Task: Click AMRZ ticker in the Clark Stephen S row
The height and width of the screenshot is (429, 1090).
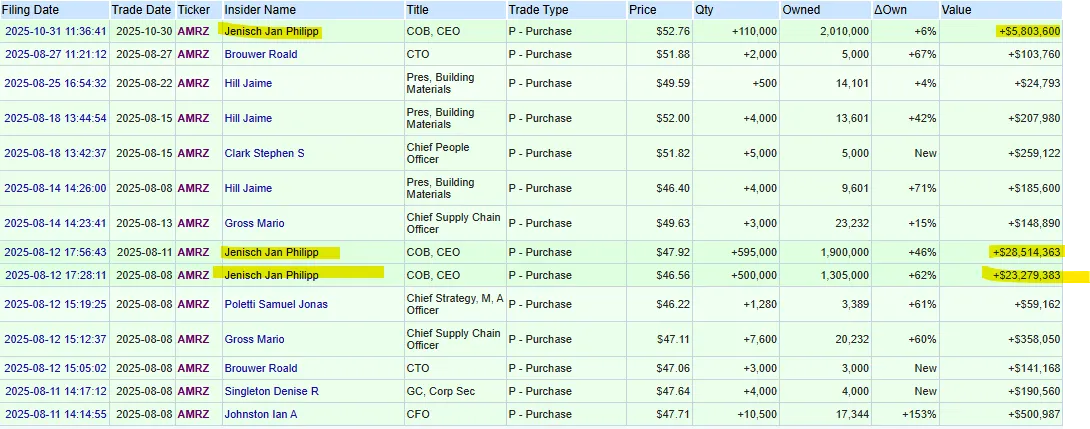Action: click(193, 153)
